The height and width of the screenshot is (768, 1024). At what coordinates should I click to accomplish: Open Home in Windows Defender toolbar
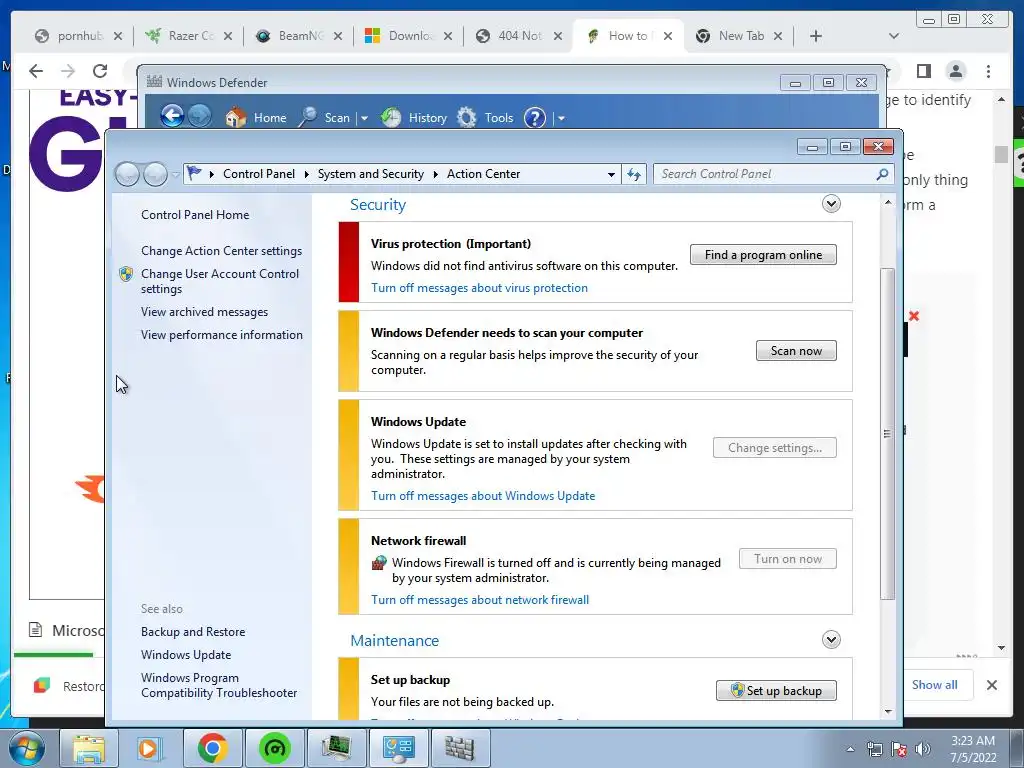[256, 118]
